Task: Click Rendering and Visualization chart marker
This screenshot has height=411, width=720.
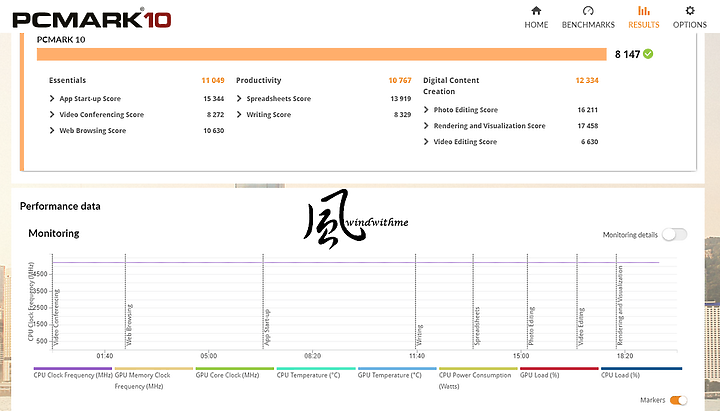Action: (620, 305)
